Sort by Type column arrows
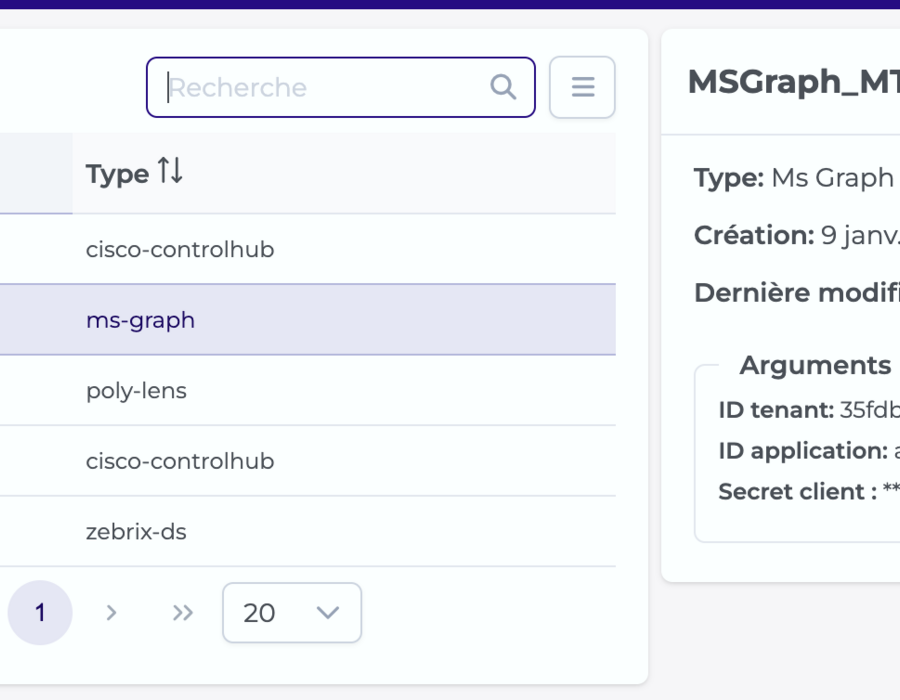Image resolution: width=900 pixels, height=700 pixels. coord(170,170)
